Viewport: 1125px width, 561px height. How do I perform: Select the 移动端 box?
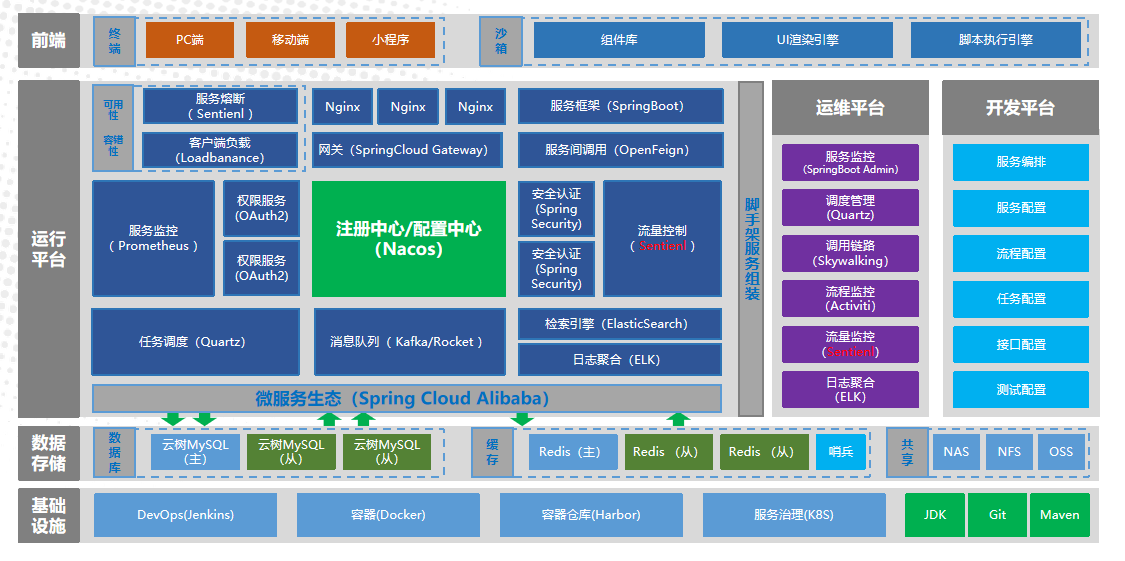pyautogui.click(x=291, y=40)
